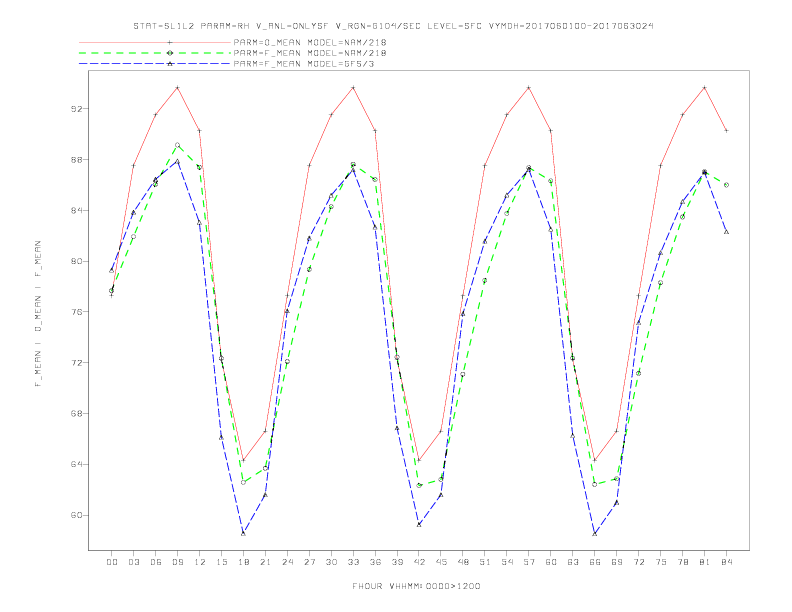
Task: Click the y-axis tick label 84
Action: click(76, 210)
